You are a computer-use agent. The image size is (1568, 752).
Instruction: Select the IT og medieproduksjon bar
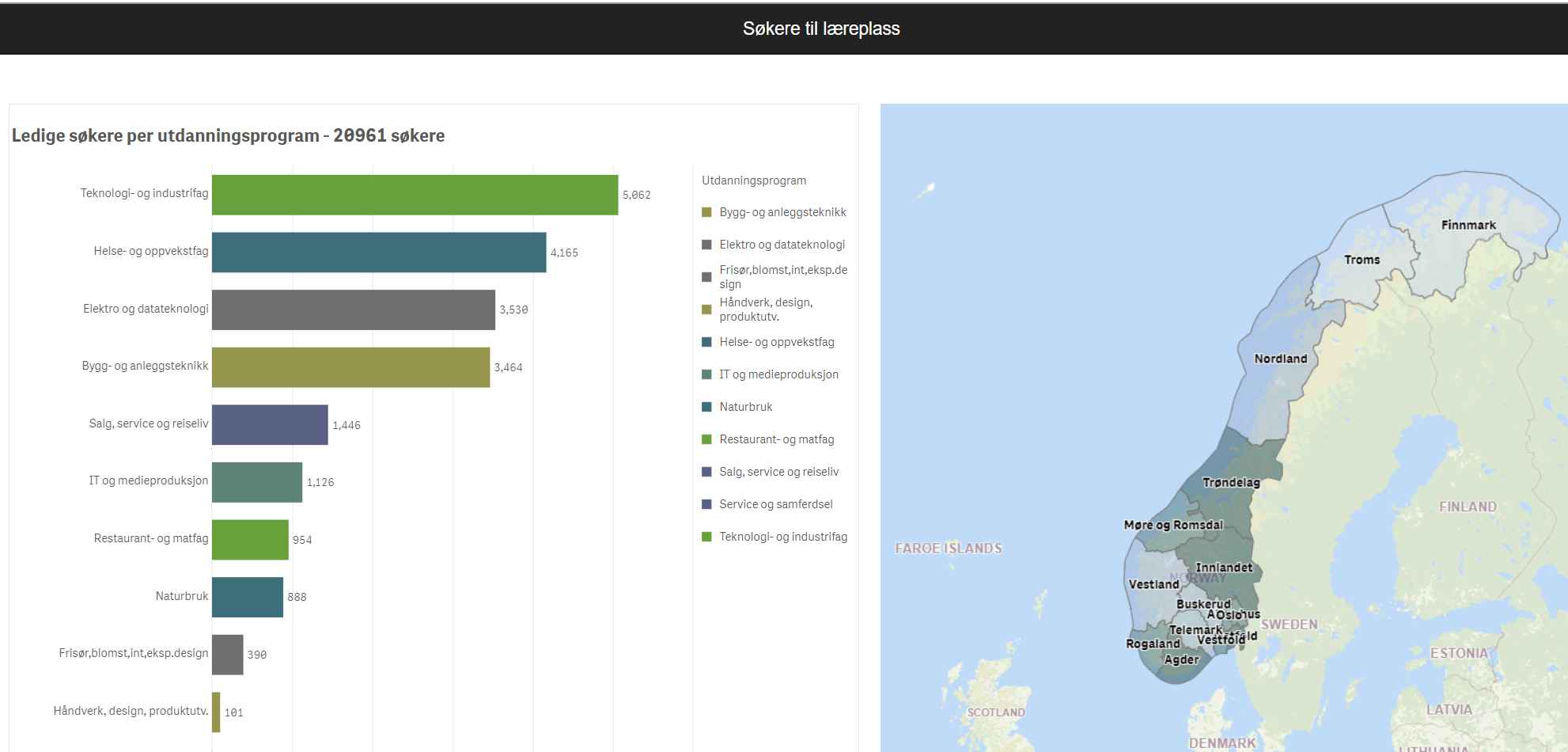[257, 482]
